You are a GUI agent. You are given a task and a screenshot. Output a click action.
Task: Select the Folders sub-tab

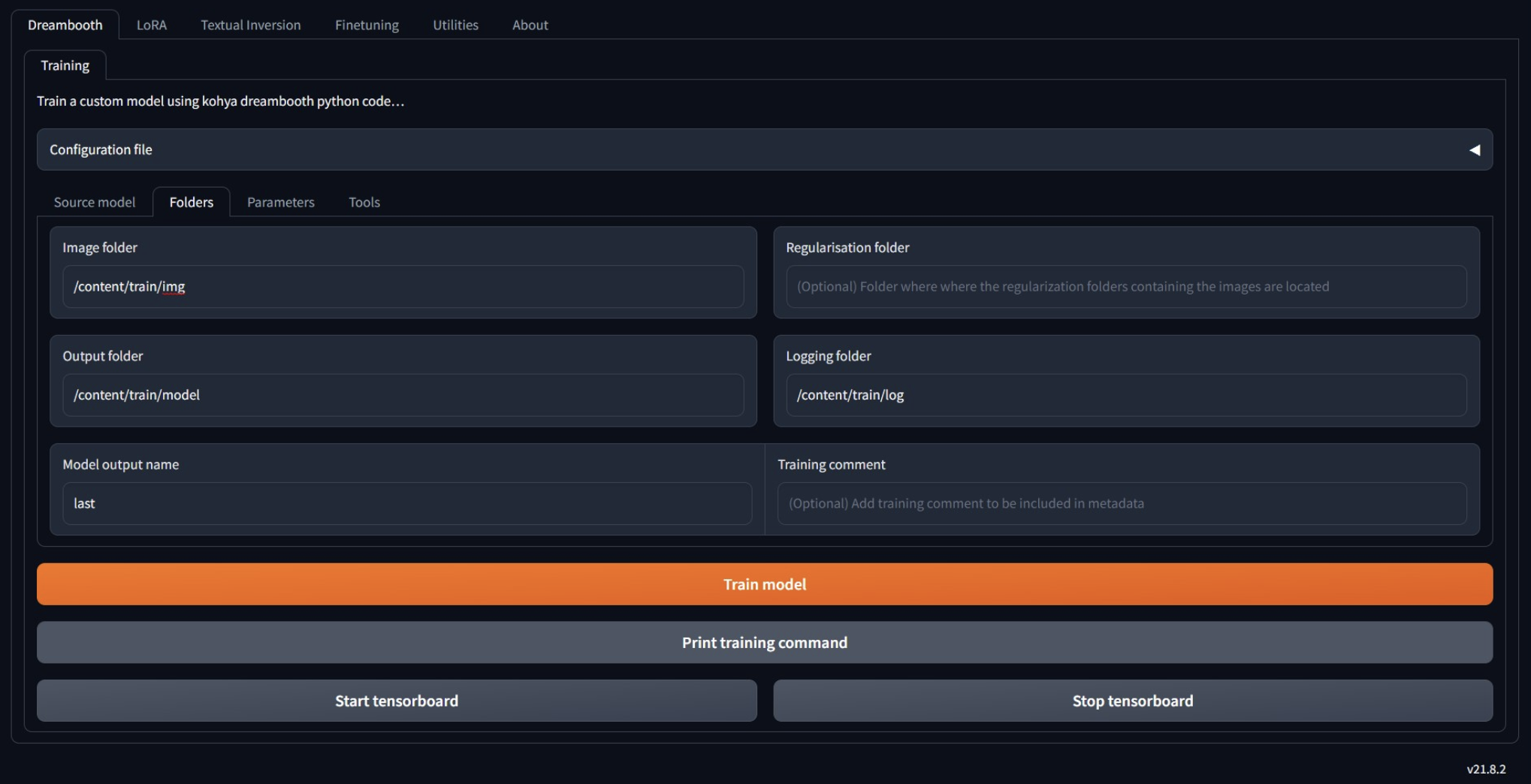pos(191,202)
